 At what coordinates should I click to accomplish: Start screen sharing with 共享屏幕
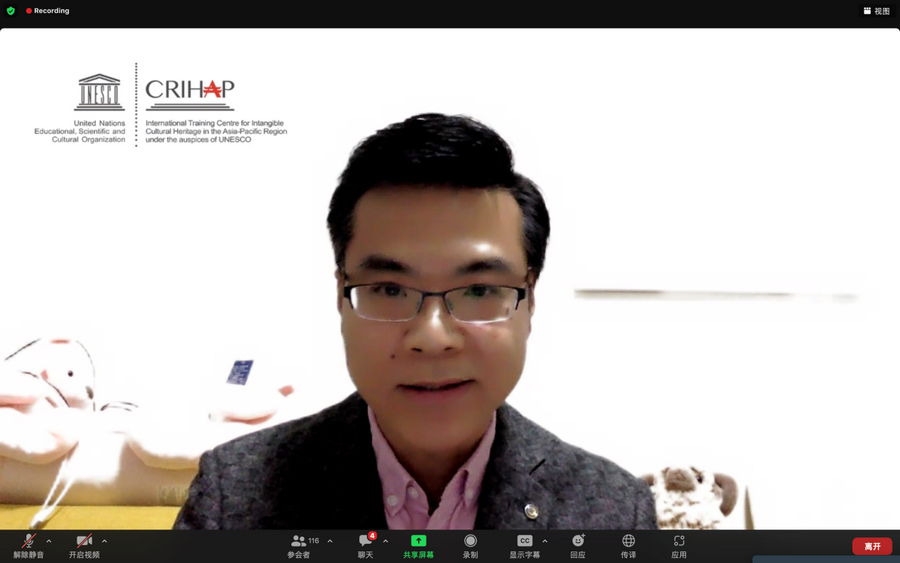[x=418, y=546]
